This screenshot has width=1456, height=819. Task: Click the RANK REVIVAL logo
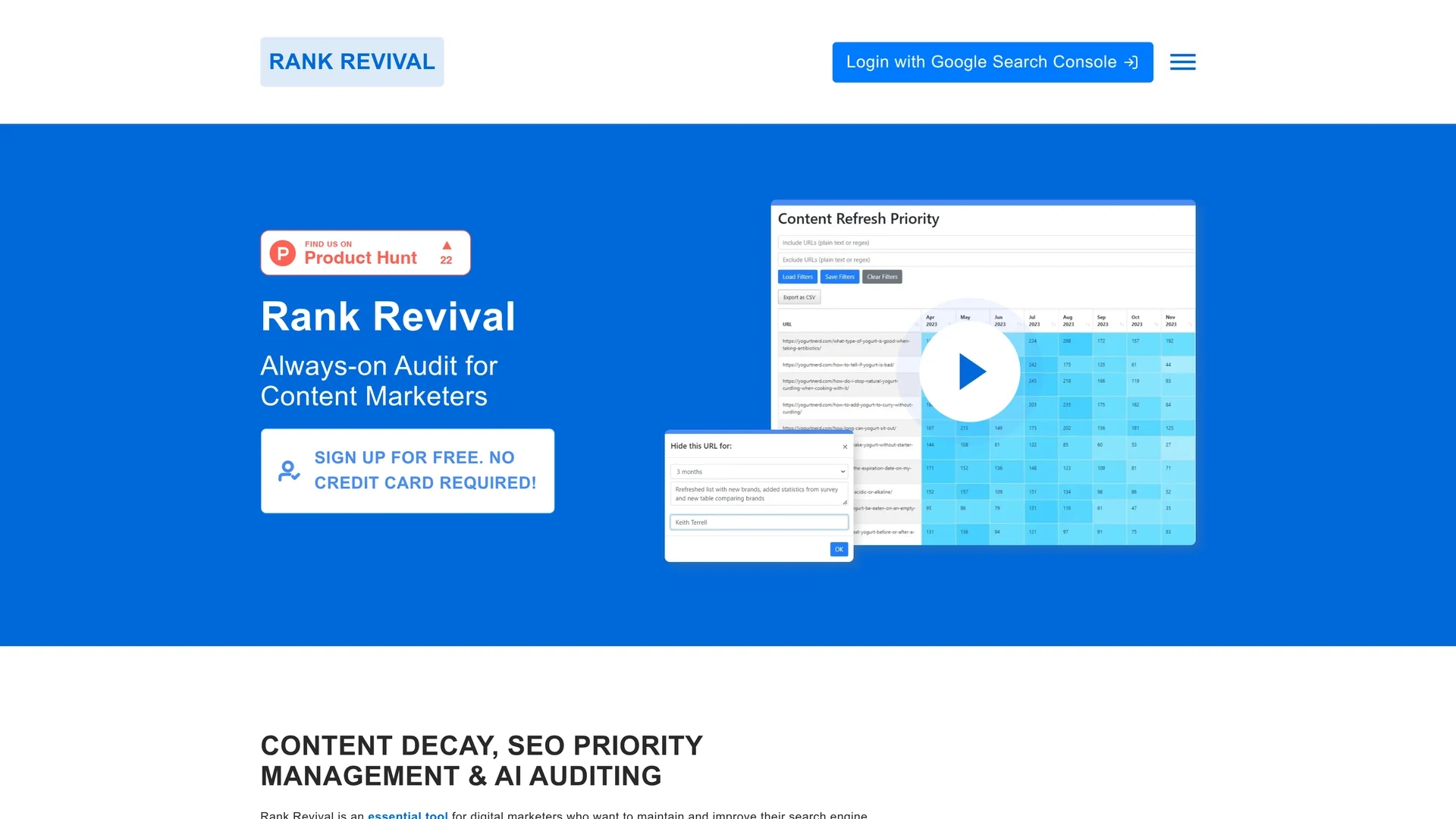[352, 62]
